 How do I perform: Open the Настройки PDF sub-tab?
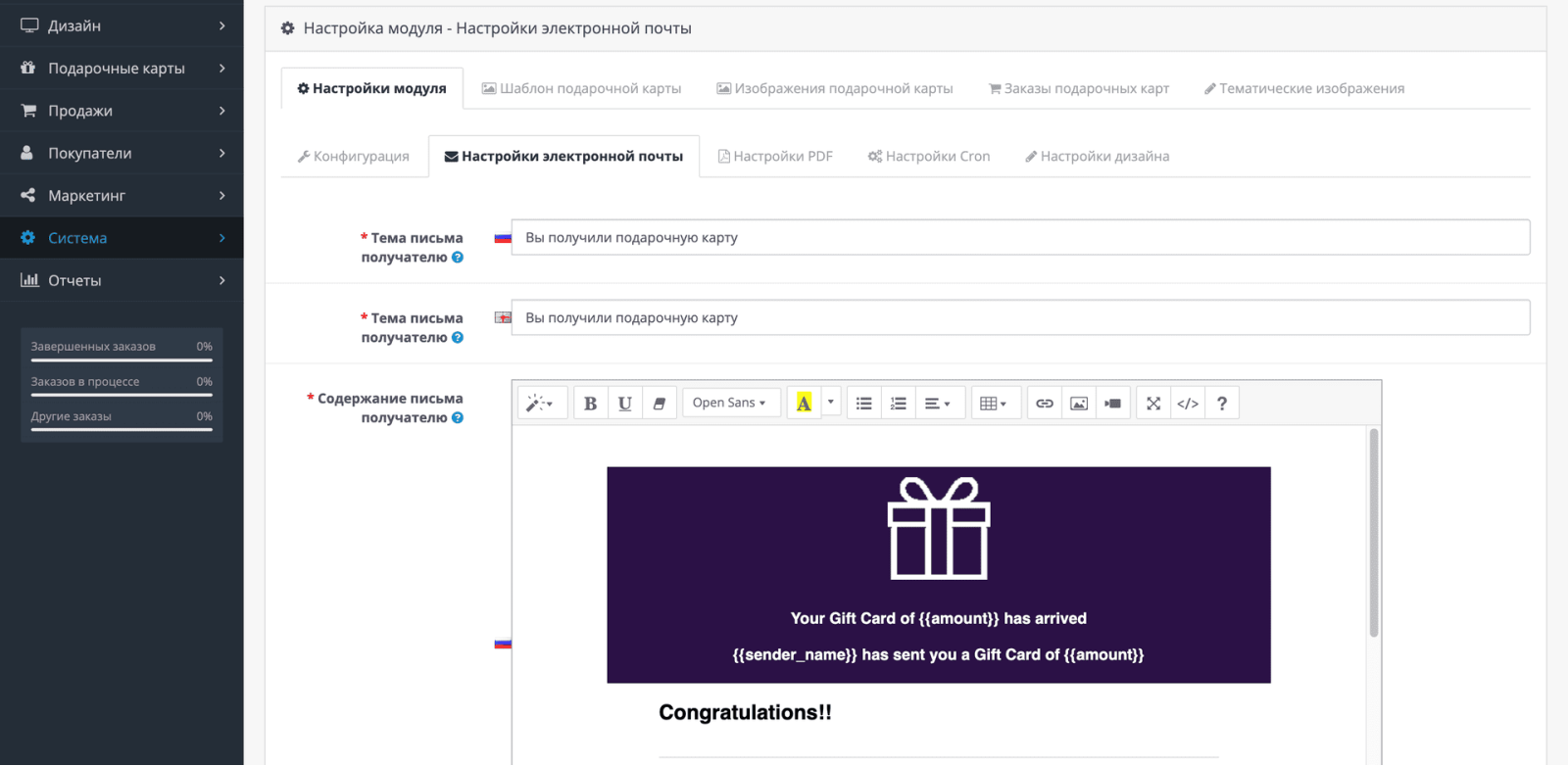775,157
